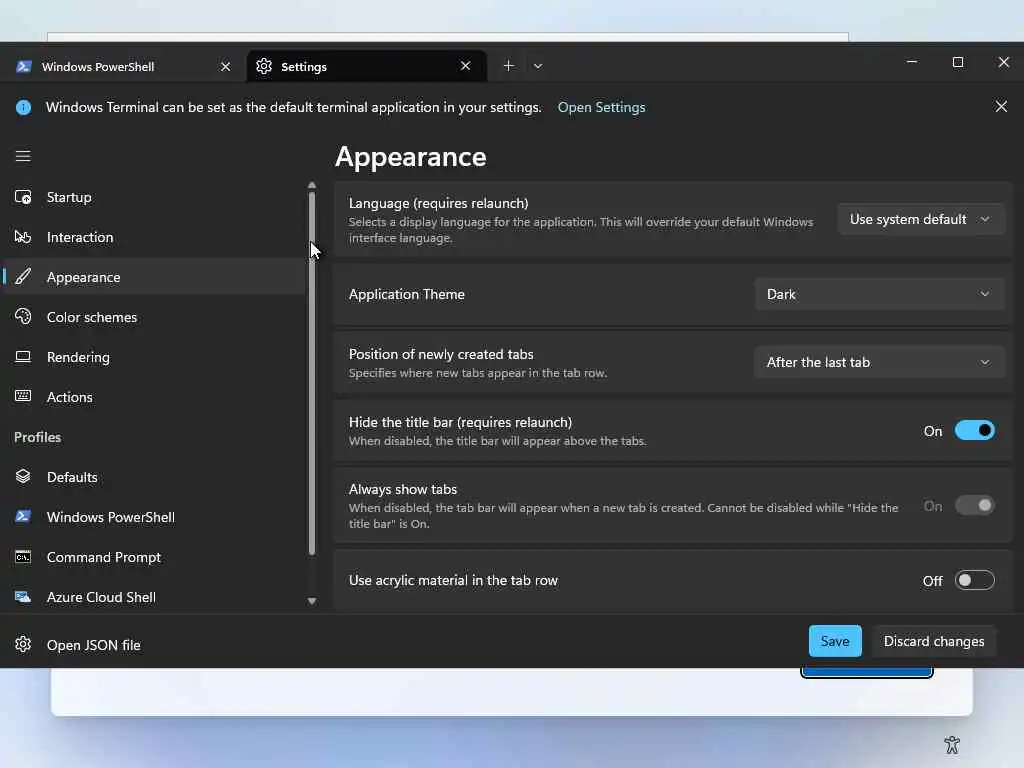The height and width of the screenshot is (768, 1024).
Task: Select Color schemes in the sidebar
Action: pos(154,317)
